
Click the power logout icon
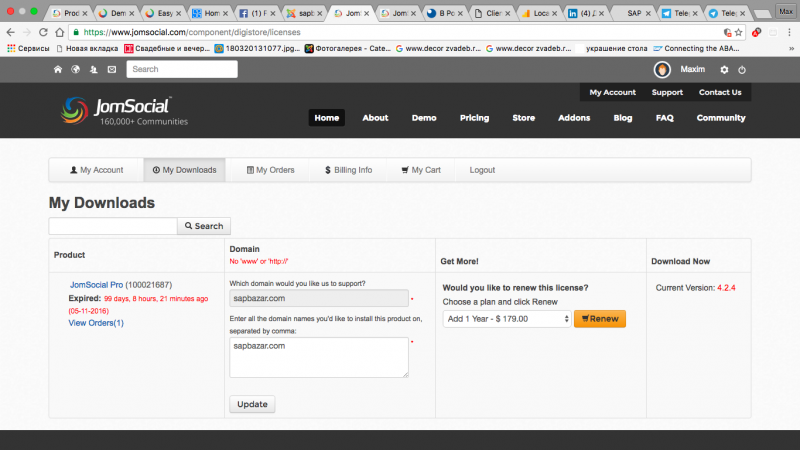[742, 69]
